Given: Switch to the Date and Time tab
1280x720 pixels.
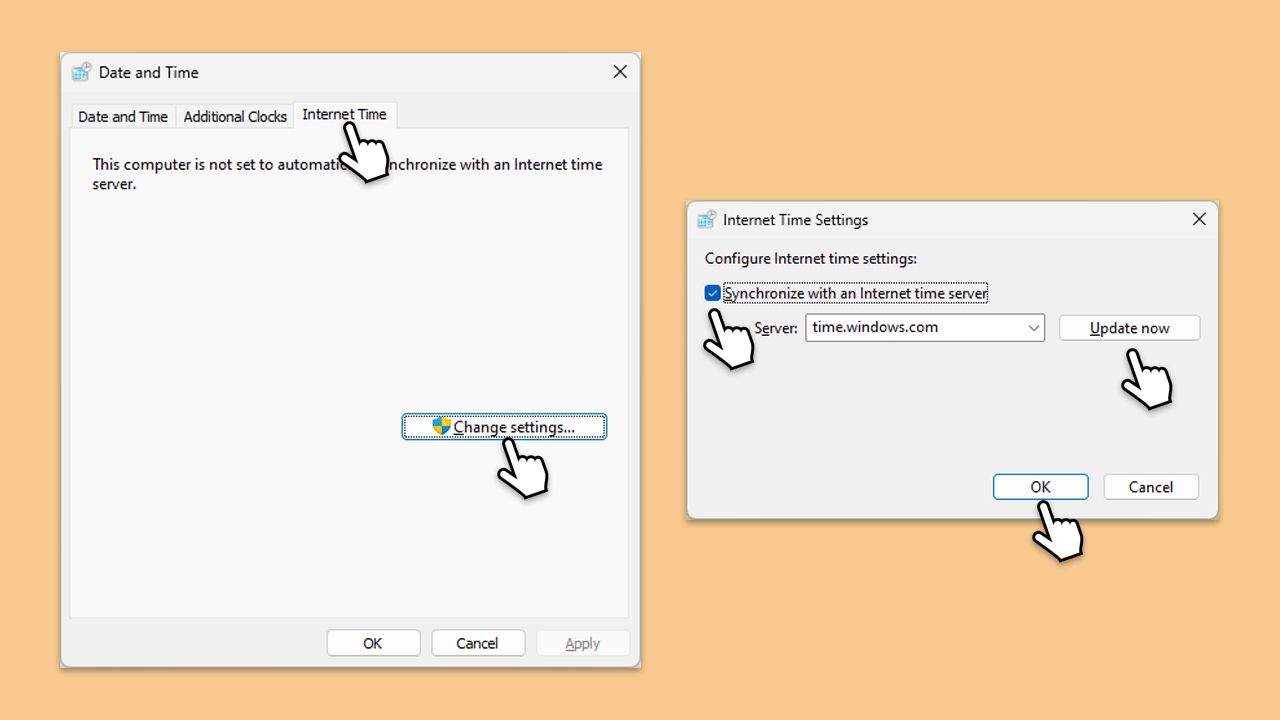Looking at the screenshot, I should [x=123, y=117].
